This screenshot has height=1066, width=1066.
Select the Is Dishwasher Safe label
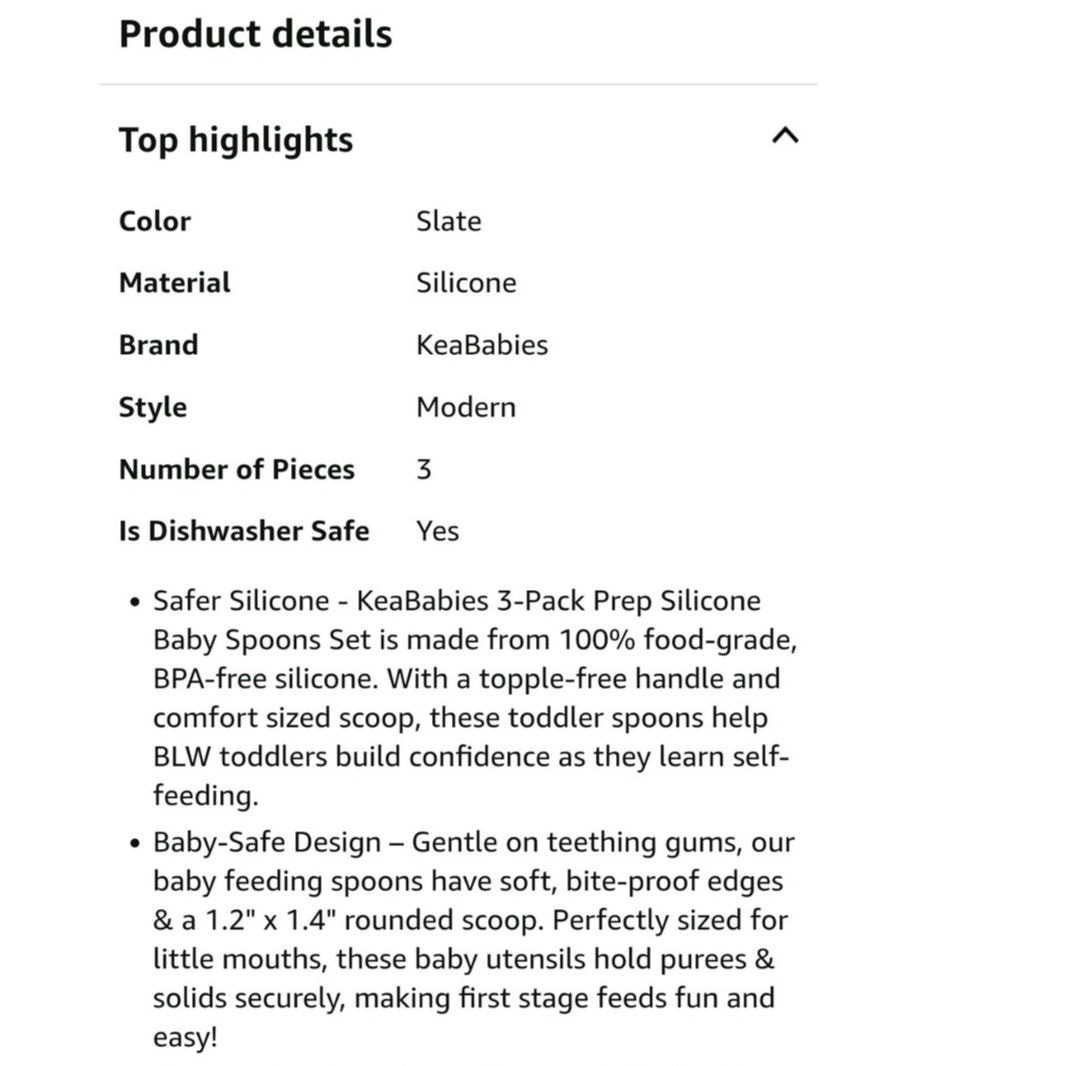[244, 531]
